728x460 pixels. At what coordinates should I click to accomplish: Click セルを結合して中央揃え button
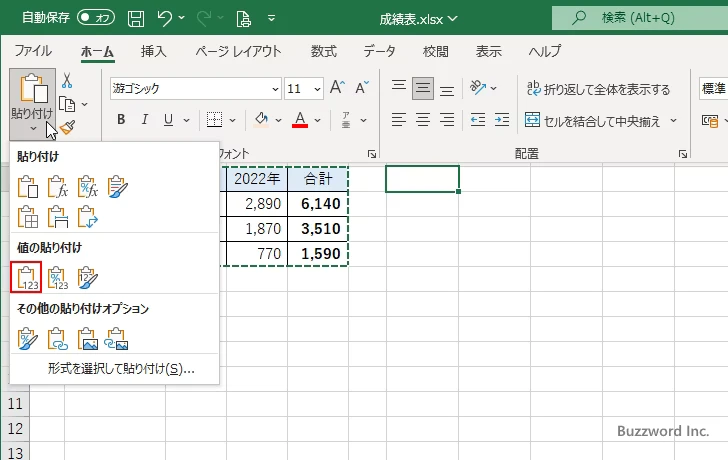coord(592,121)
